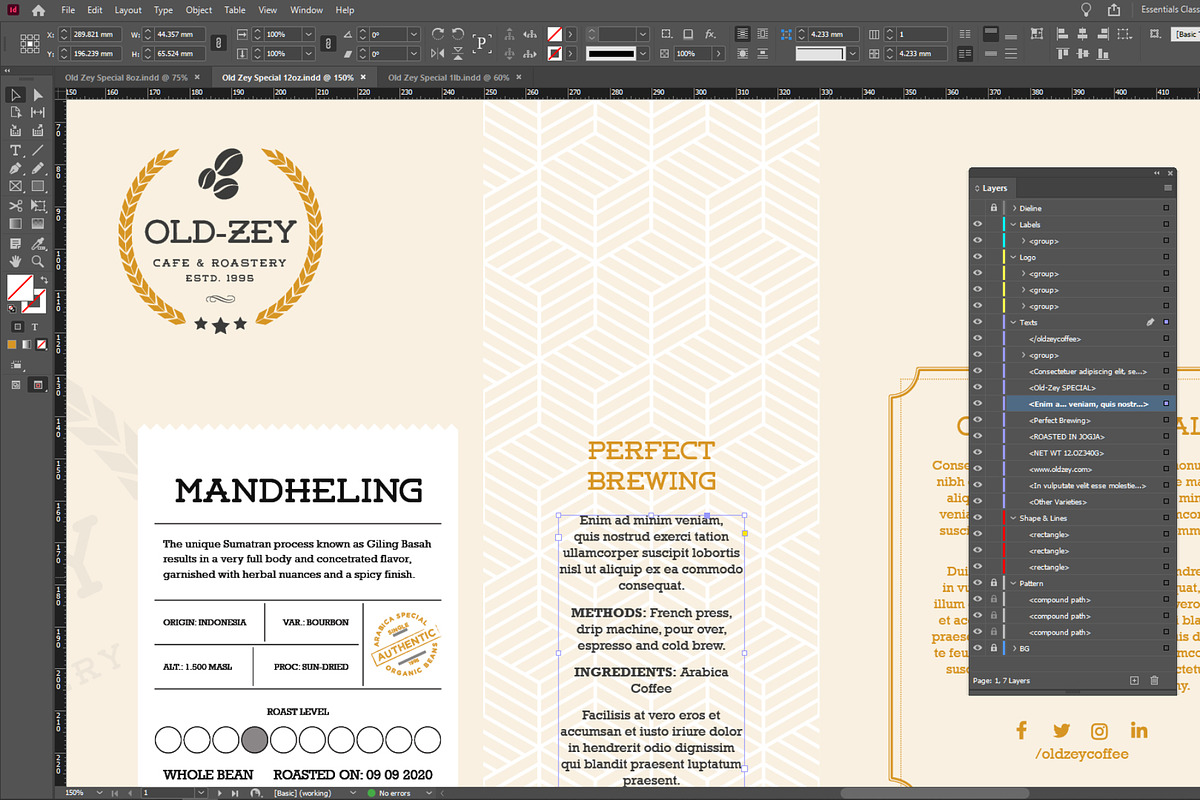
Task: Open the File menu
Action: 67,10
